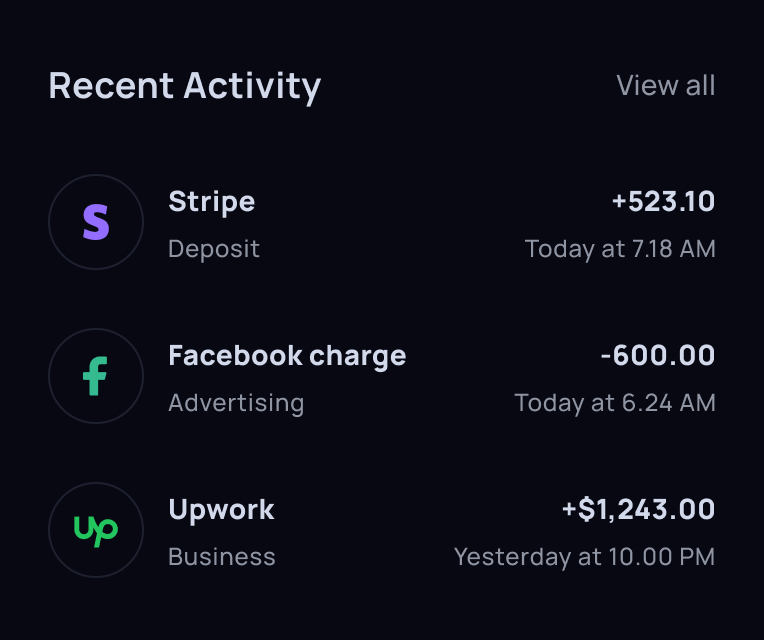The height and width of the screenshot is (640, 764).
Task: Select the Upwork transaction name
Action: coord(221,510)
